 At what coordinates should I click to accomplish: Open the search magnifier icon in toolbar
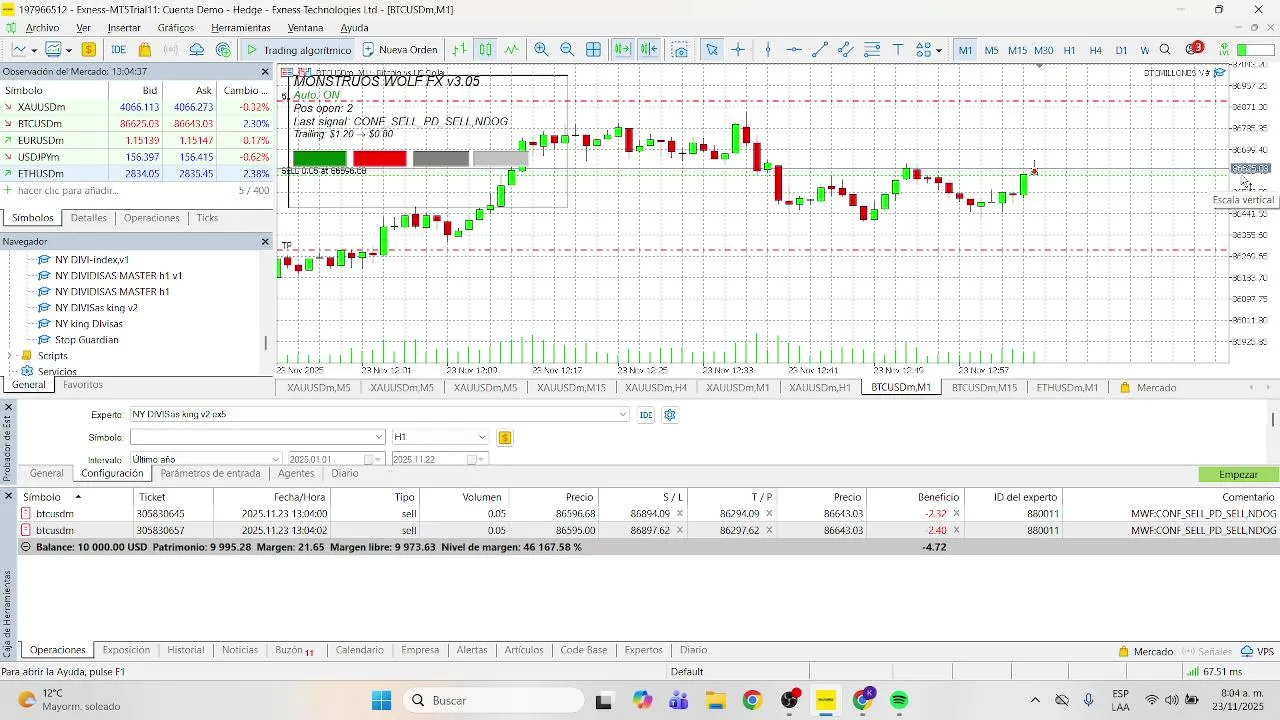1166,49
